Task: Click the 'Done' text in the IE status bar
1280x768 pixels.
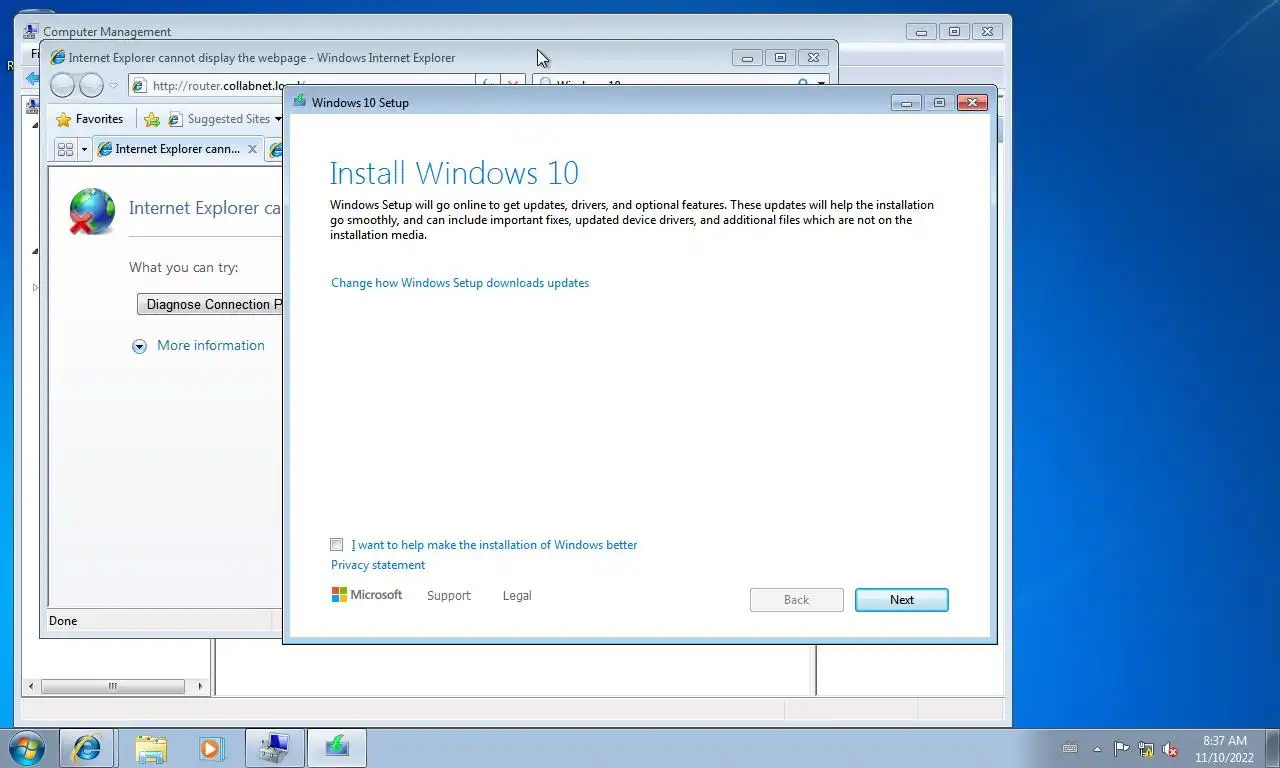Action: 63,621
